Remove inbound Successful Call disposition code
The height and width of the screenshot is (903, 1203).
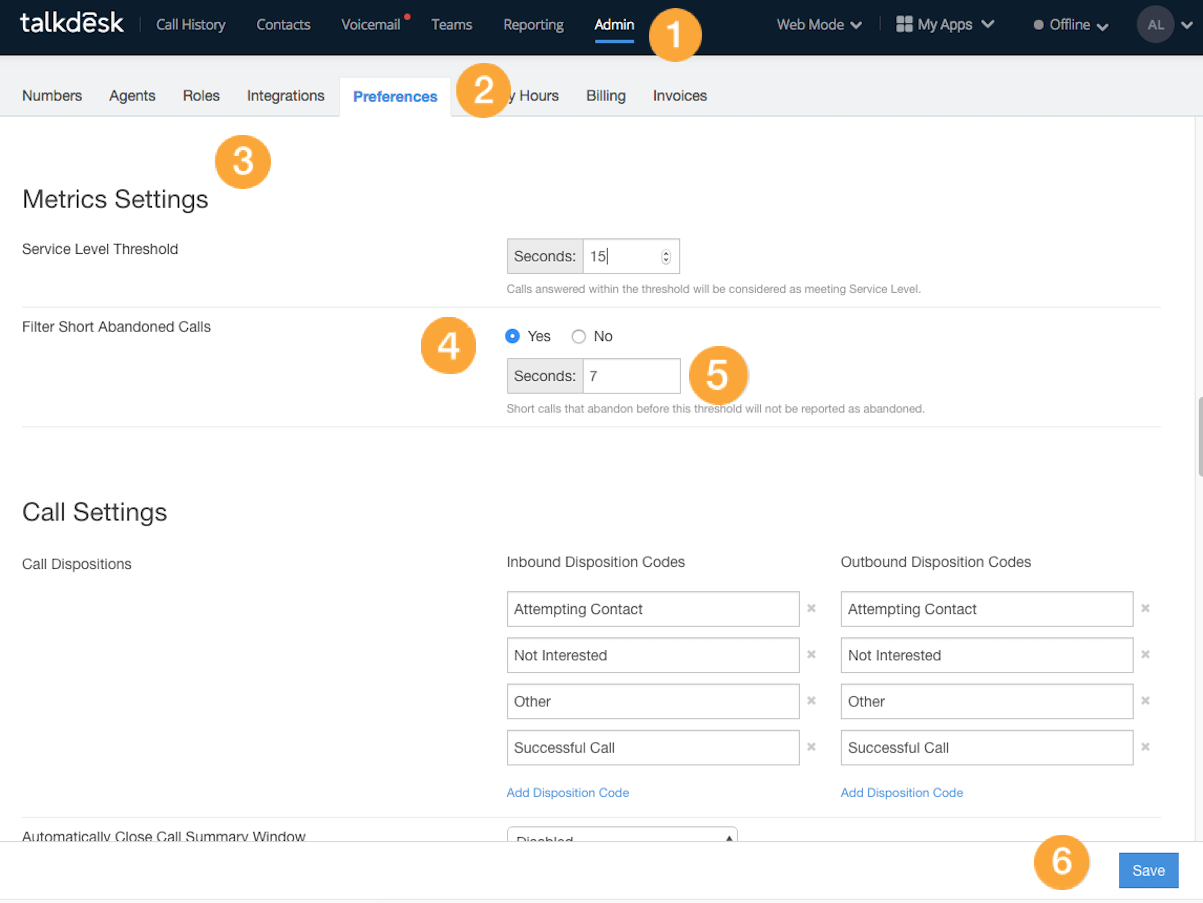811,746
